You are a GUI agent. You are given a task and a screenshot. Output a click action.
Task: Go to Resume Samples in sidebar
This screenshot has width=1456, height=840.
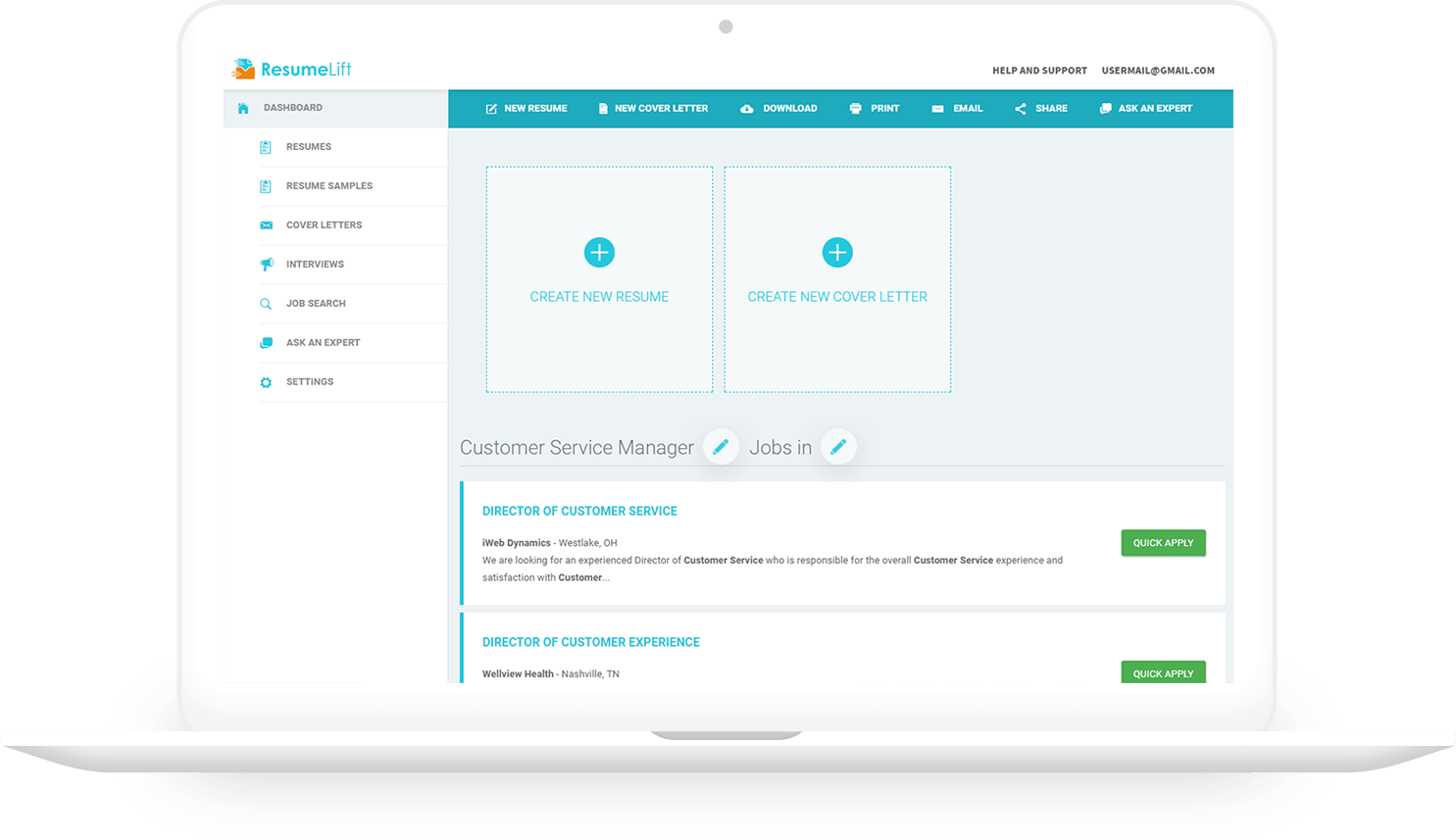[329, 186]
